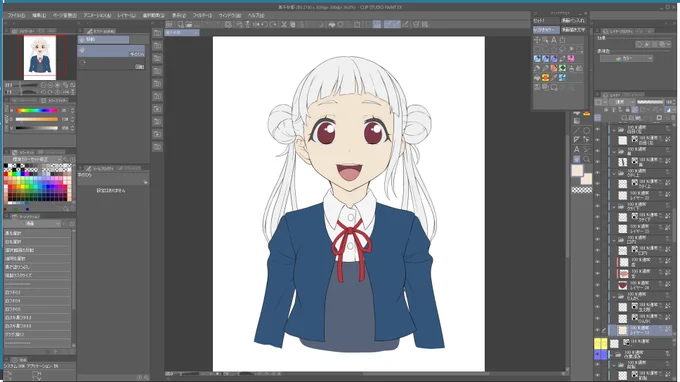This screenshot has width=680, height=382.
Task: Click the lock layer icon in Layer panel
Action: point(628,110)
